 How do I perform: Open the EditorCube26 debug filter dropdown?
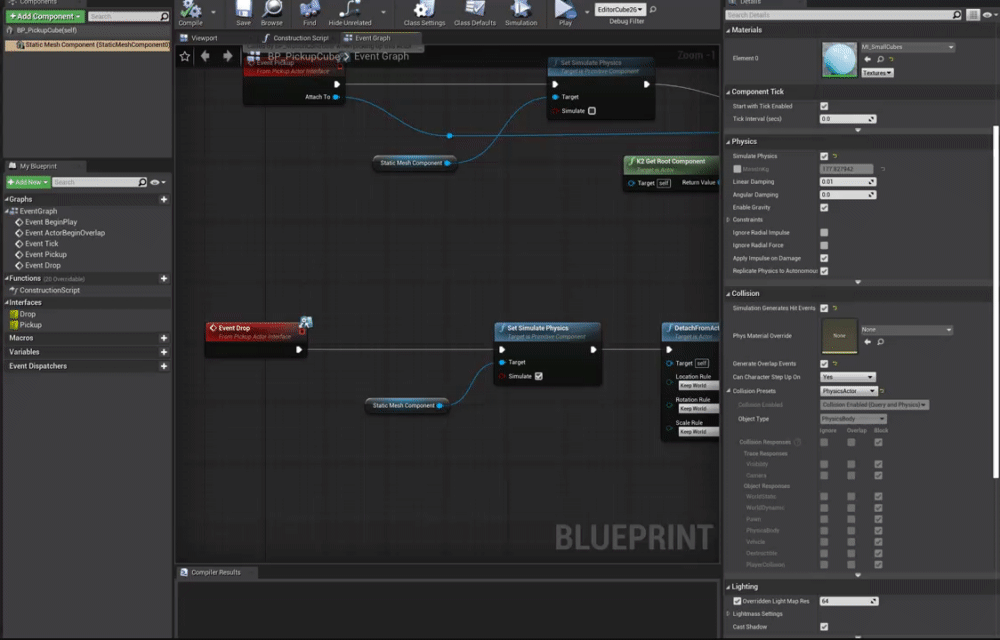(x=619, y=10)
